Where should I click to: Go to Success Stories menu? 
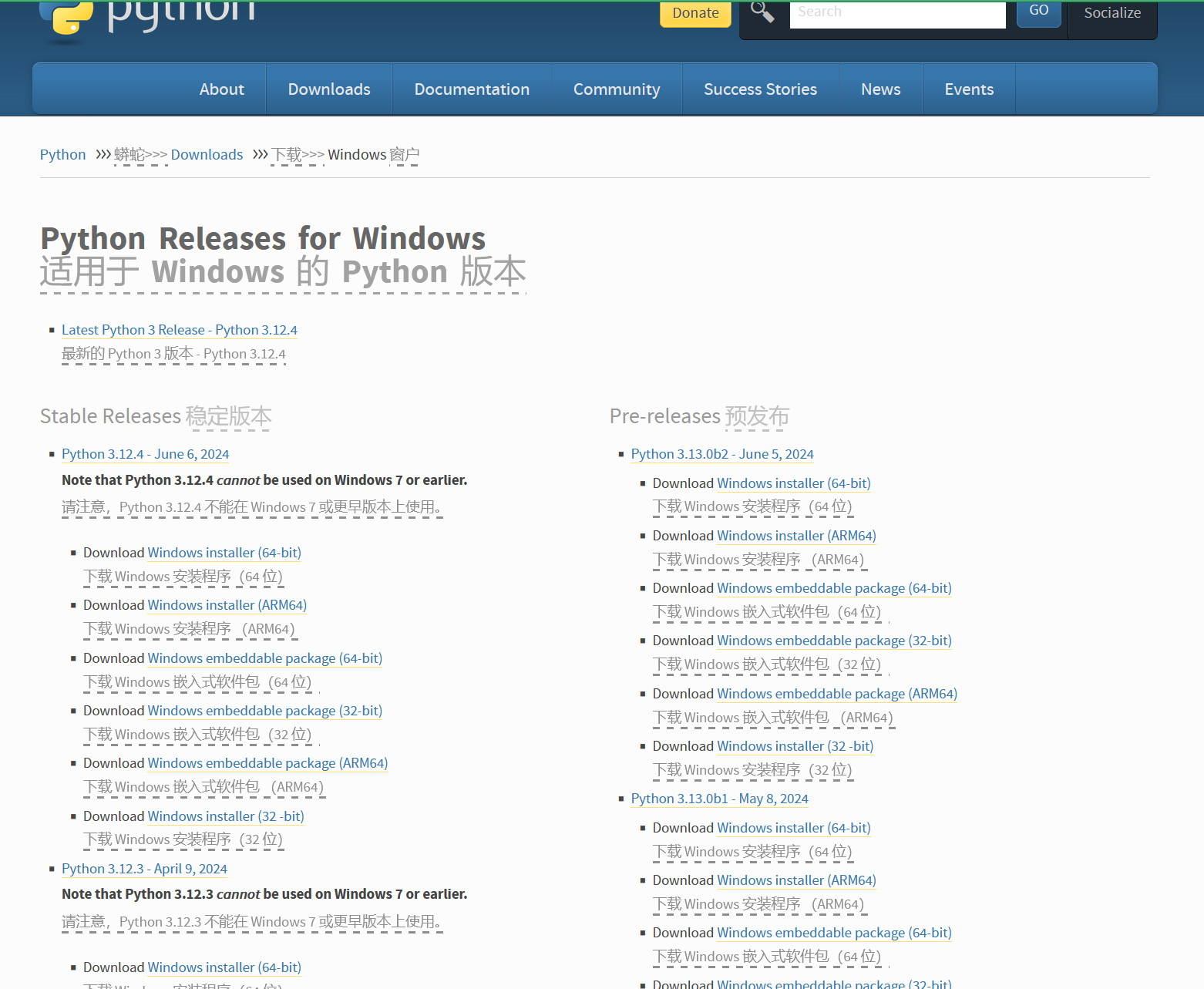(x=760, y=89)
